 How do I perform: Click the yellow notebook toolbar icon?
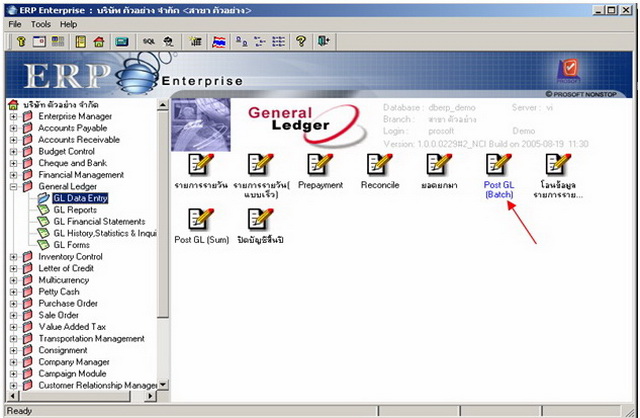click(80, 41)
